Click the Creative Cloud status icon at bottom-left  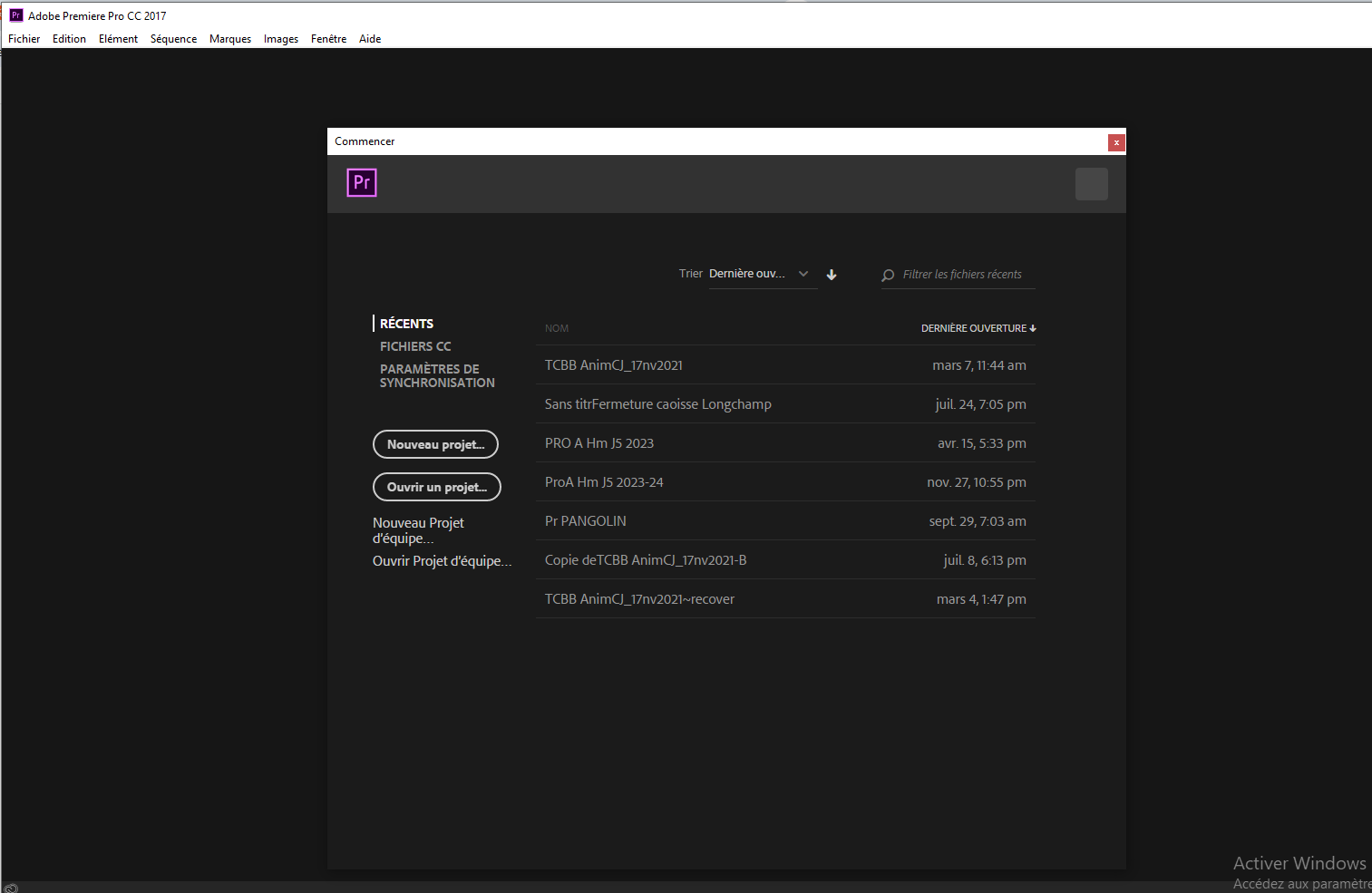[11, 888]
